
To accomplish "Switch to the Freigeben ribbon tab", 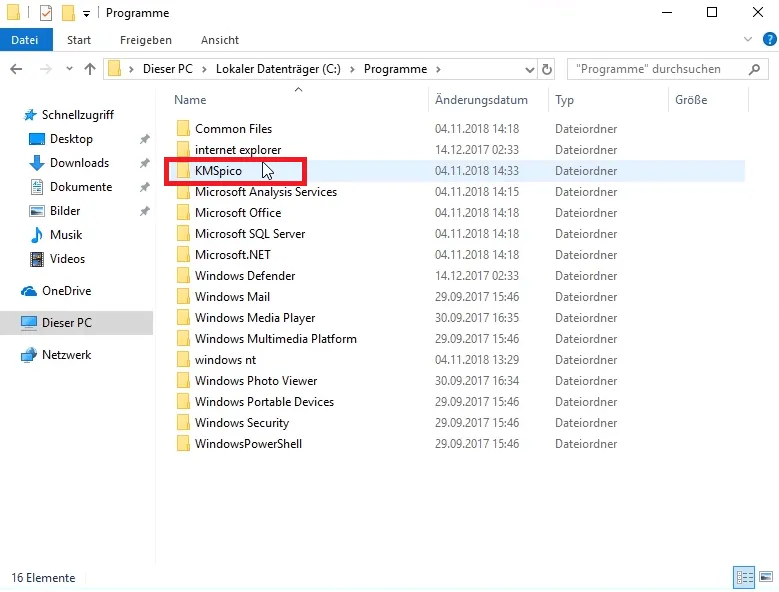I will pos(146,40).
